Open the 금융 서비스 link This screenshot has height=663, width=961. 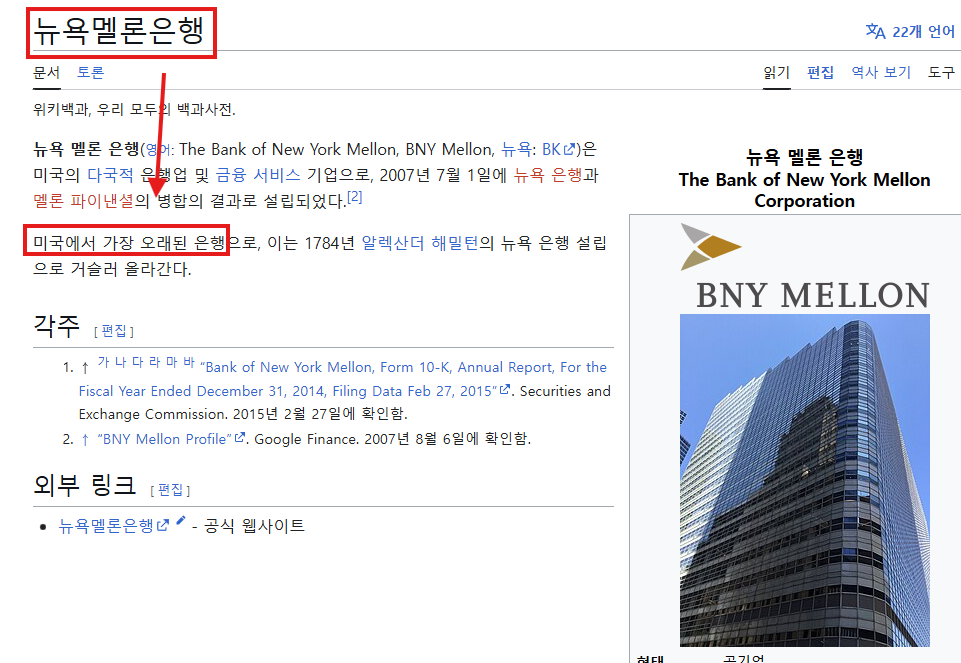(258, 175)
